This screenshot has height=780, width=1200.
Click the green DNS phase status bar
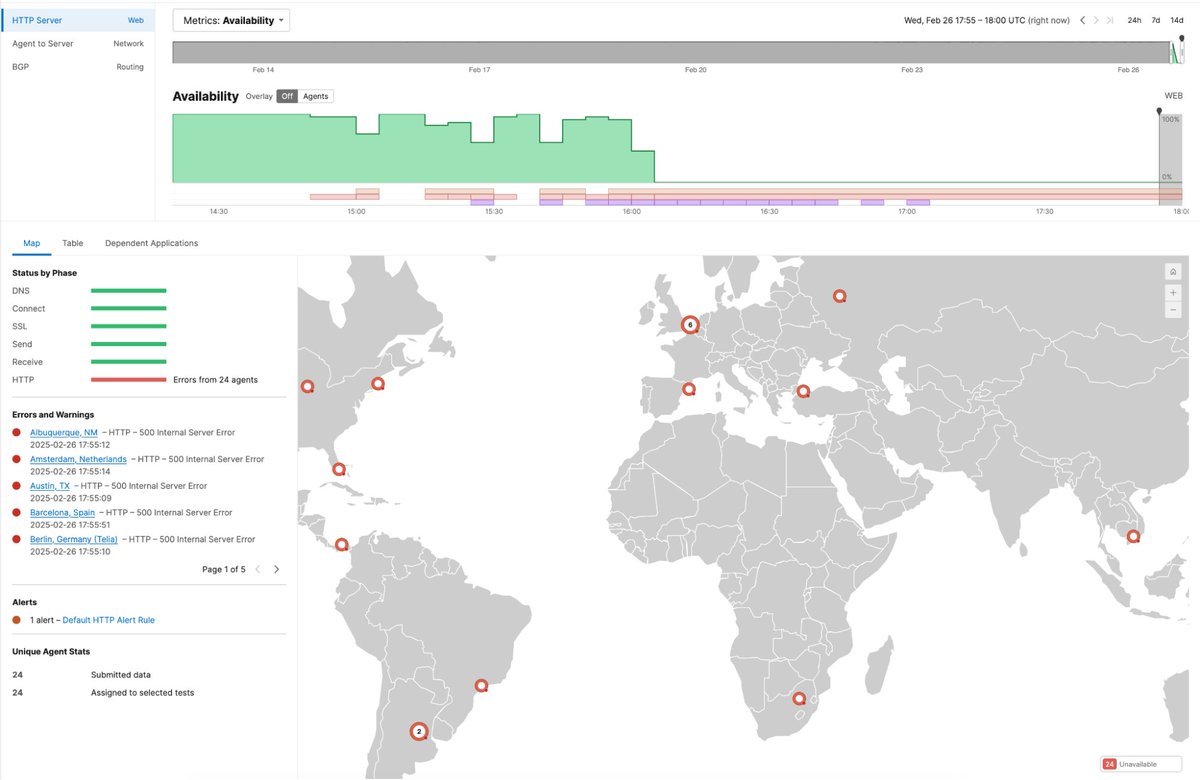[129, 290]
